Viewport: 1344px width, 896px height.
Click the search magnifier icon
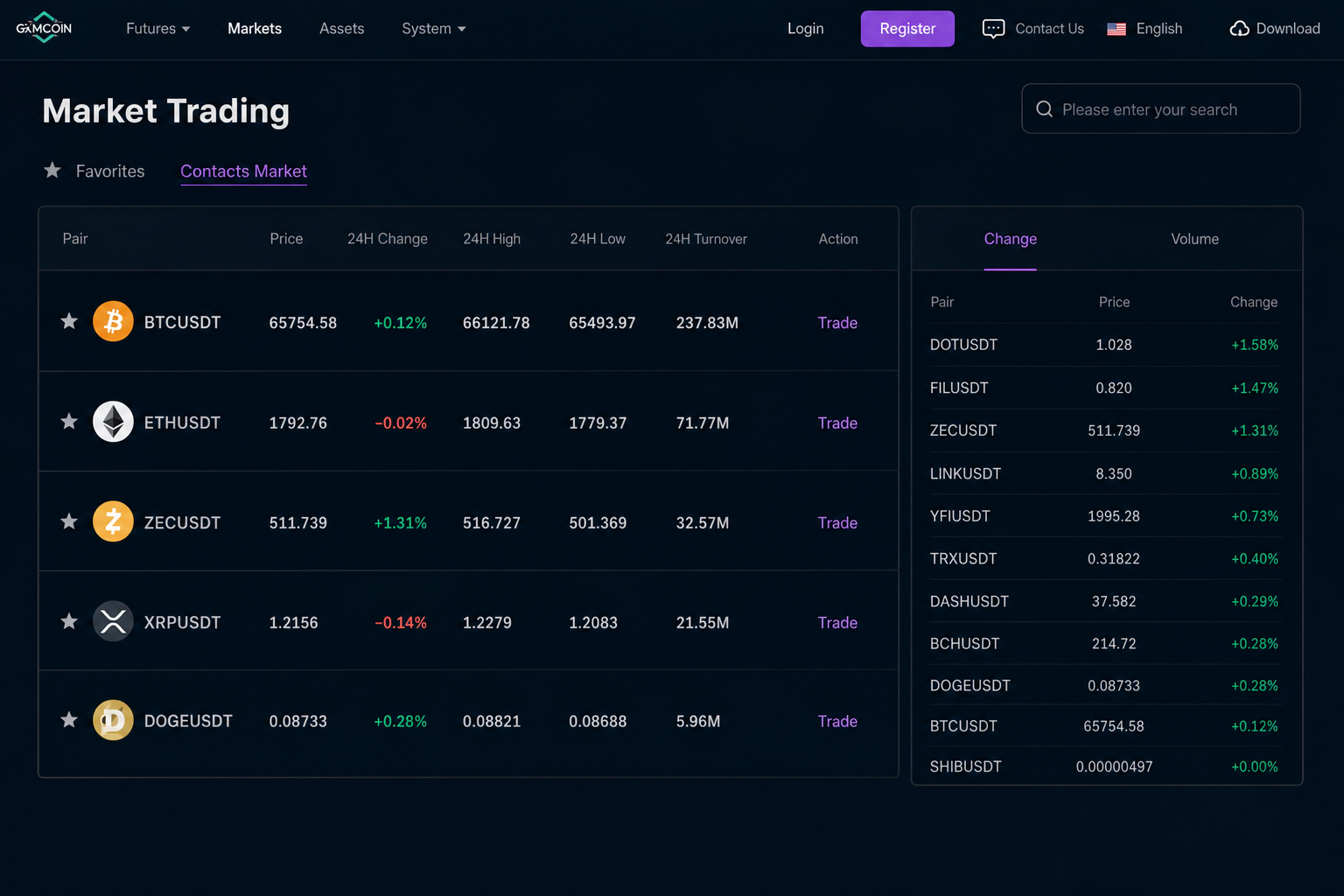(x=1044, y=109)
